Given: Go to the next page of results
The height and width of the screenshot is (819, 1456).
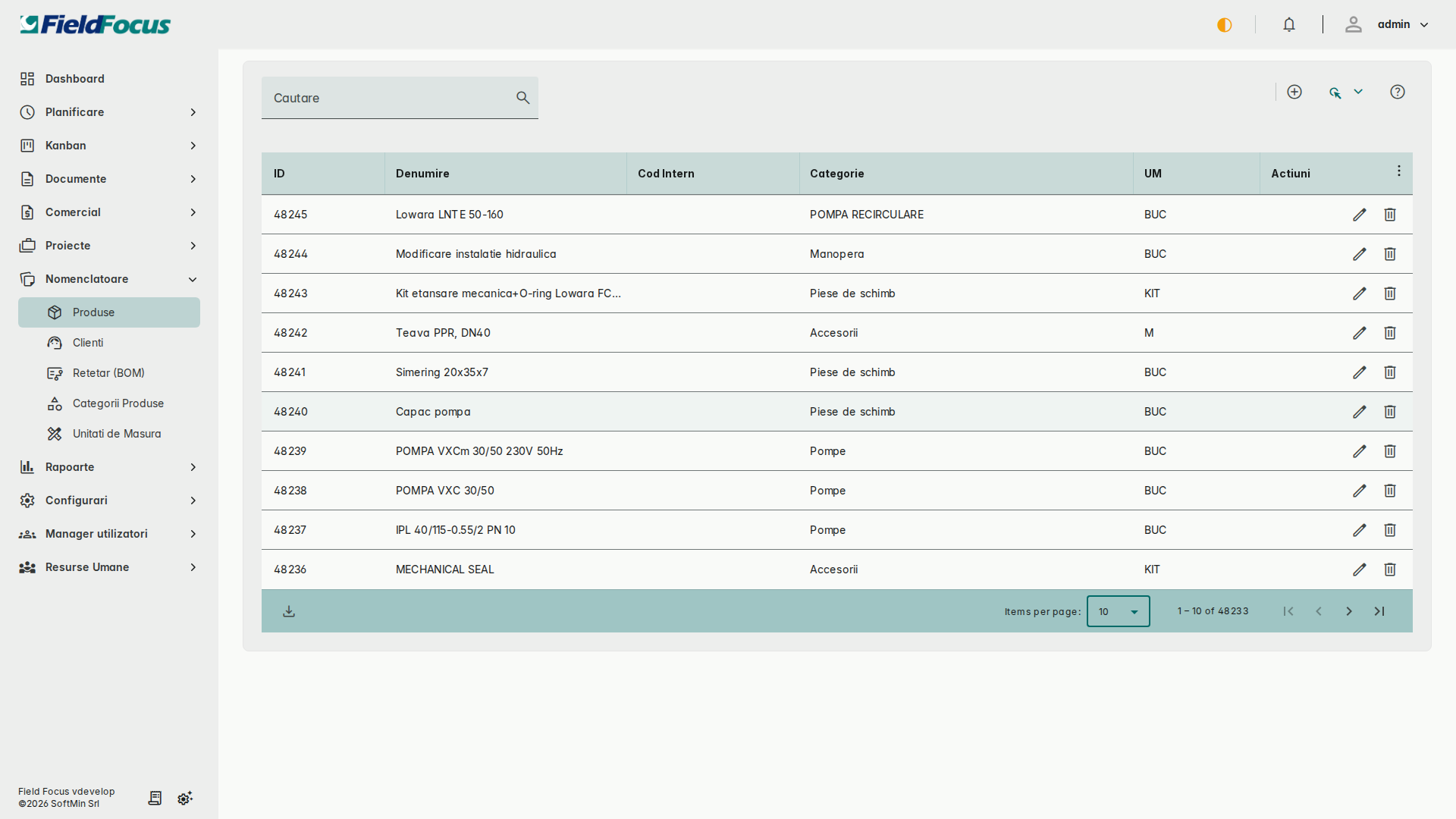Looking at the screenshot, I should (1349, 611).
